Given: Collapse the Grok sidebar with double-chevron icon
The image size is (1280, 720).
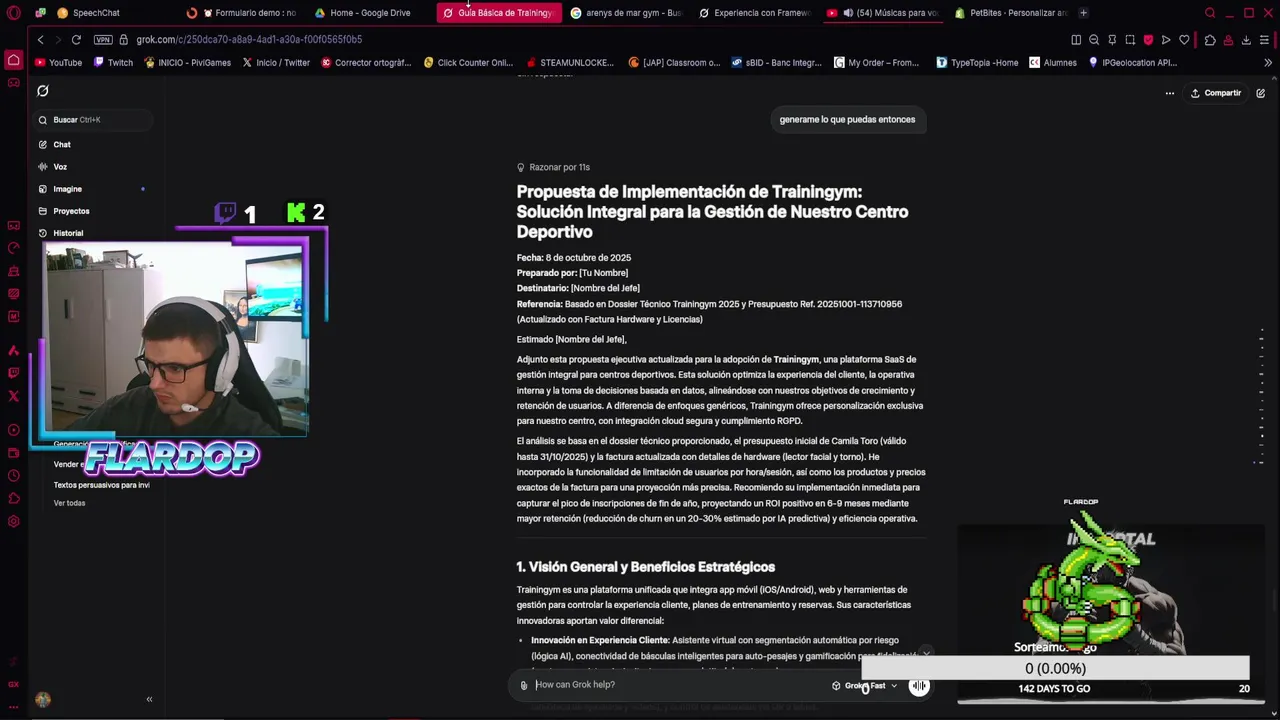Looking at the screenshot, I should (149, 699).
